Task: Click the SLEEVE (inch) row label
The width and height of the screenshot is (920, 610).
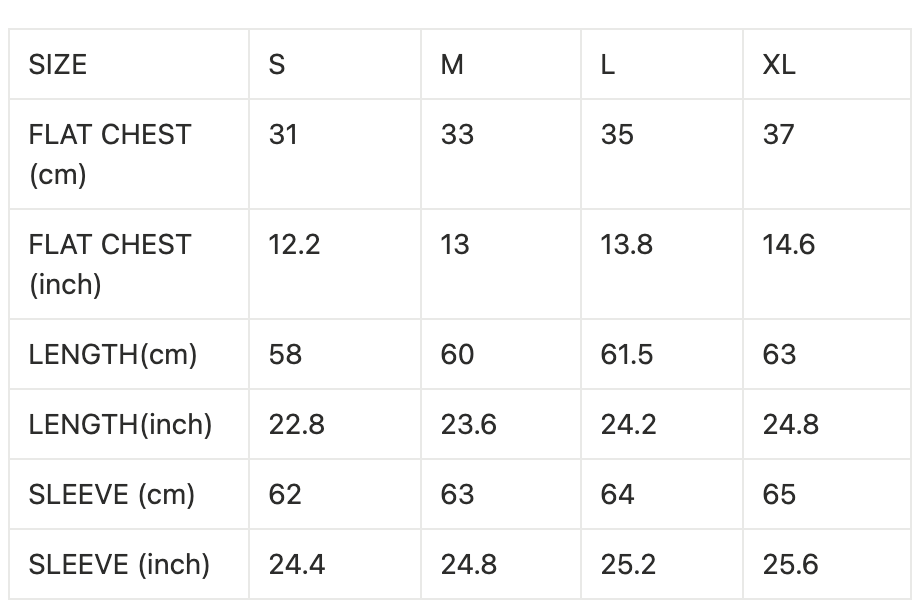Action: point(119,564)
